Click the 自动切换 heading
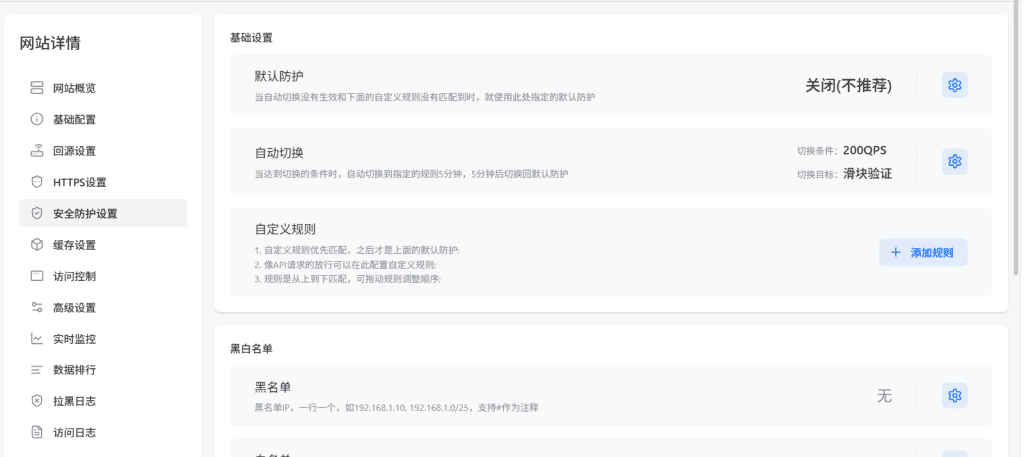 279,153
